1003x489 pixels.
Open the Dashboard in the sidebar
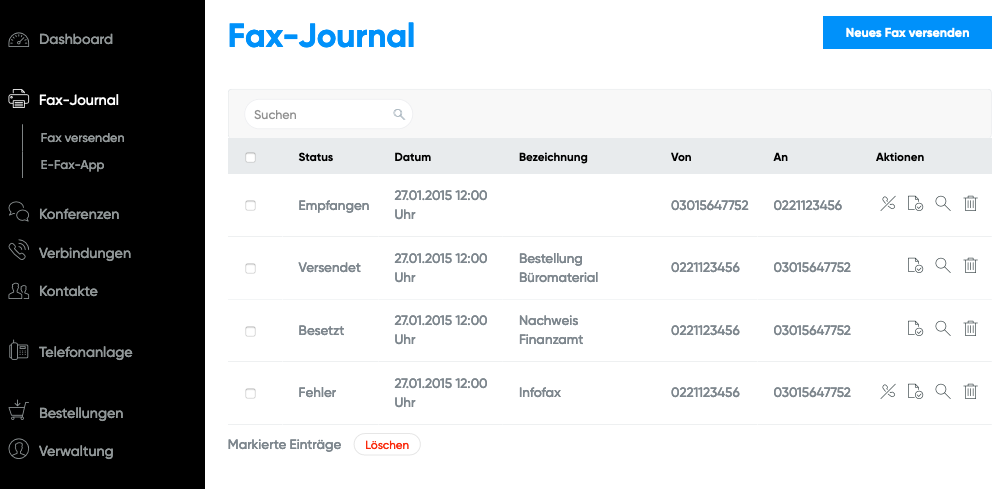click(x=75, y=40)
